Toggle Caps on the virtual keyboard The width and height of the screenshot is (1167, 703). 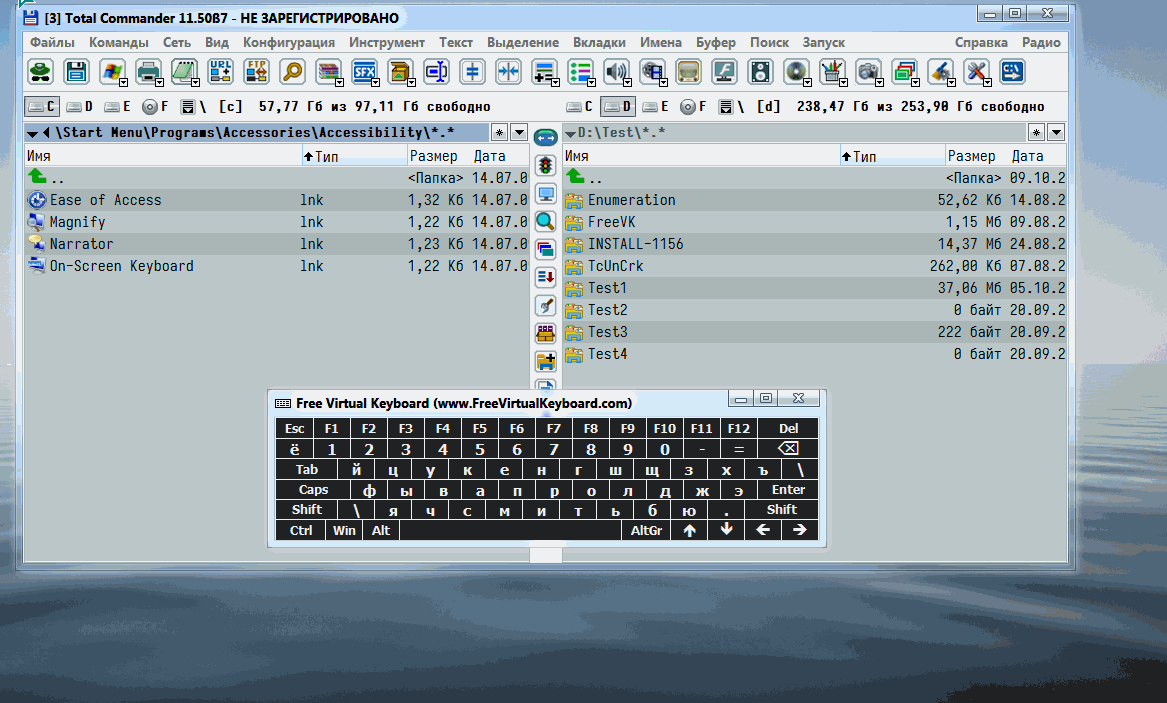[x=313, y=490]
